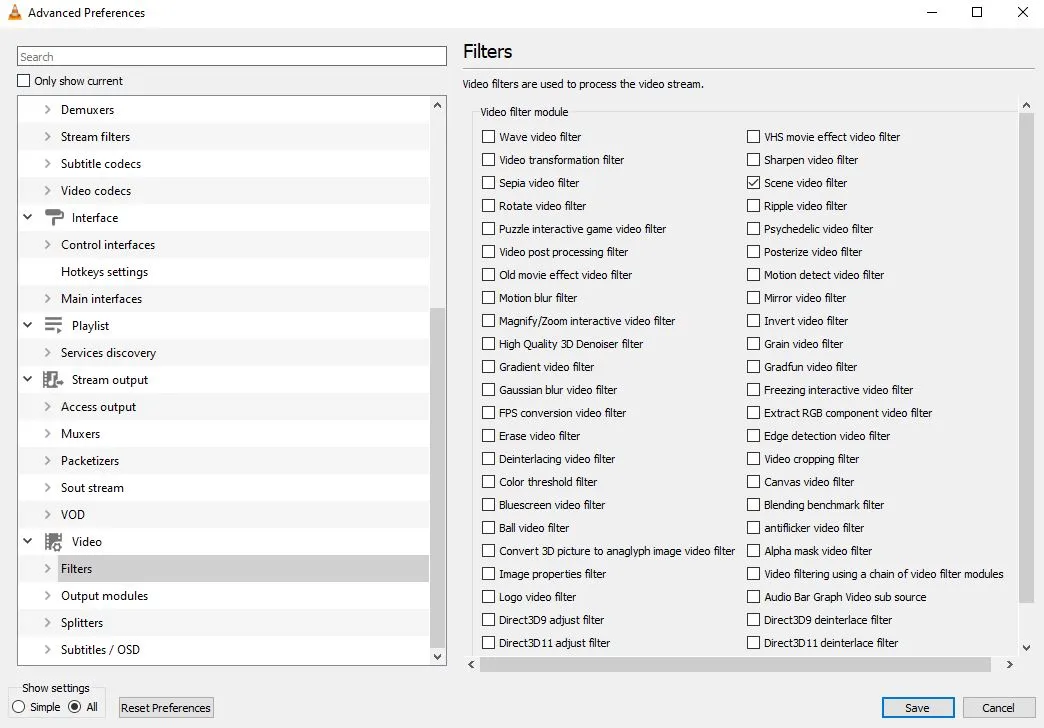1044x728 pixels.
Task: Click the tree view scrollbar thumb
Action: point(437,477)
